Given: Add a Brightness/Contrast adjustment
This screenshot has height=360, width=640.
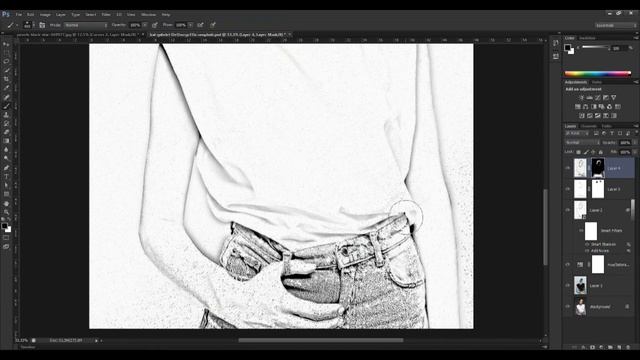Looking at the screenshot, I should 581,98.
